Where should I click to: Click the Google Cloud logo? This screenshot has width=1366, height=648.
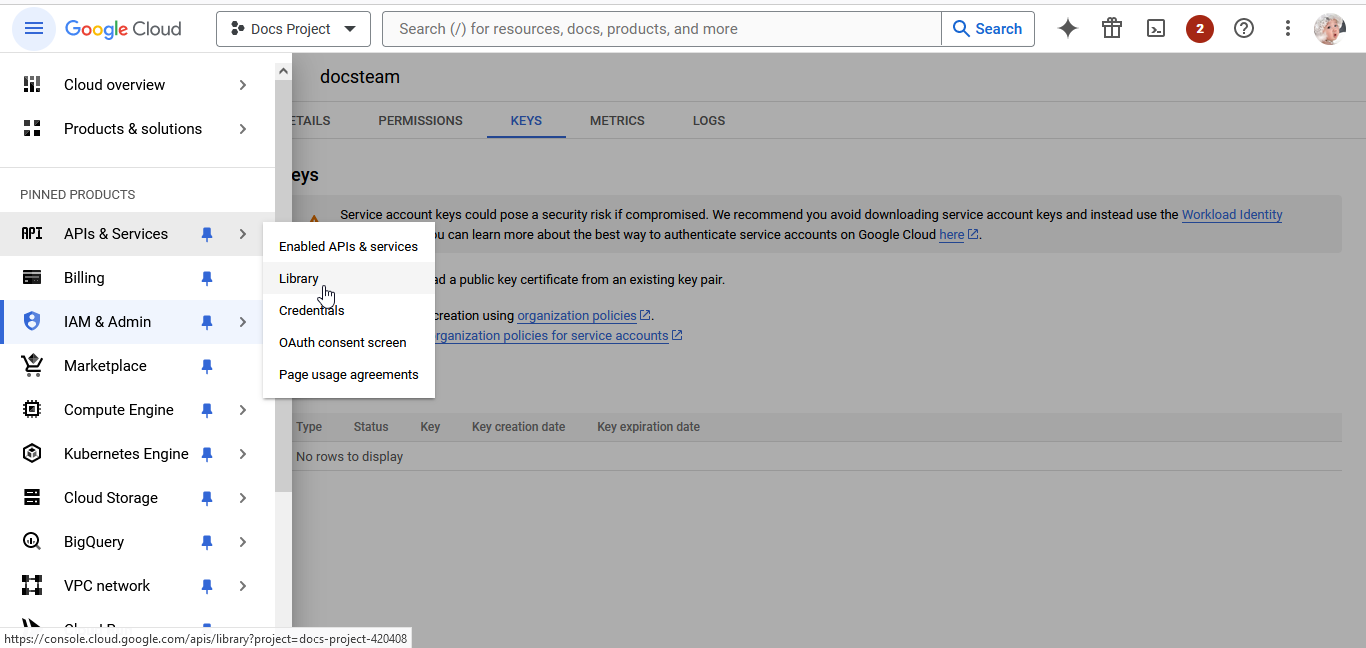(x=123, y=29)
